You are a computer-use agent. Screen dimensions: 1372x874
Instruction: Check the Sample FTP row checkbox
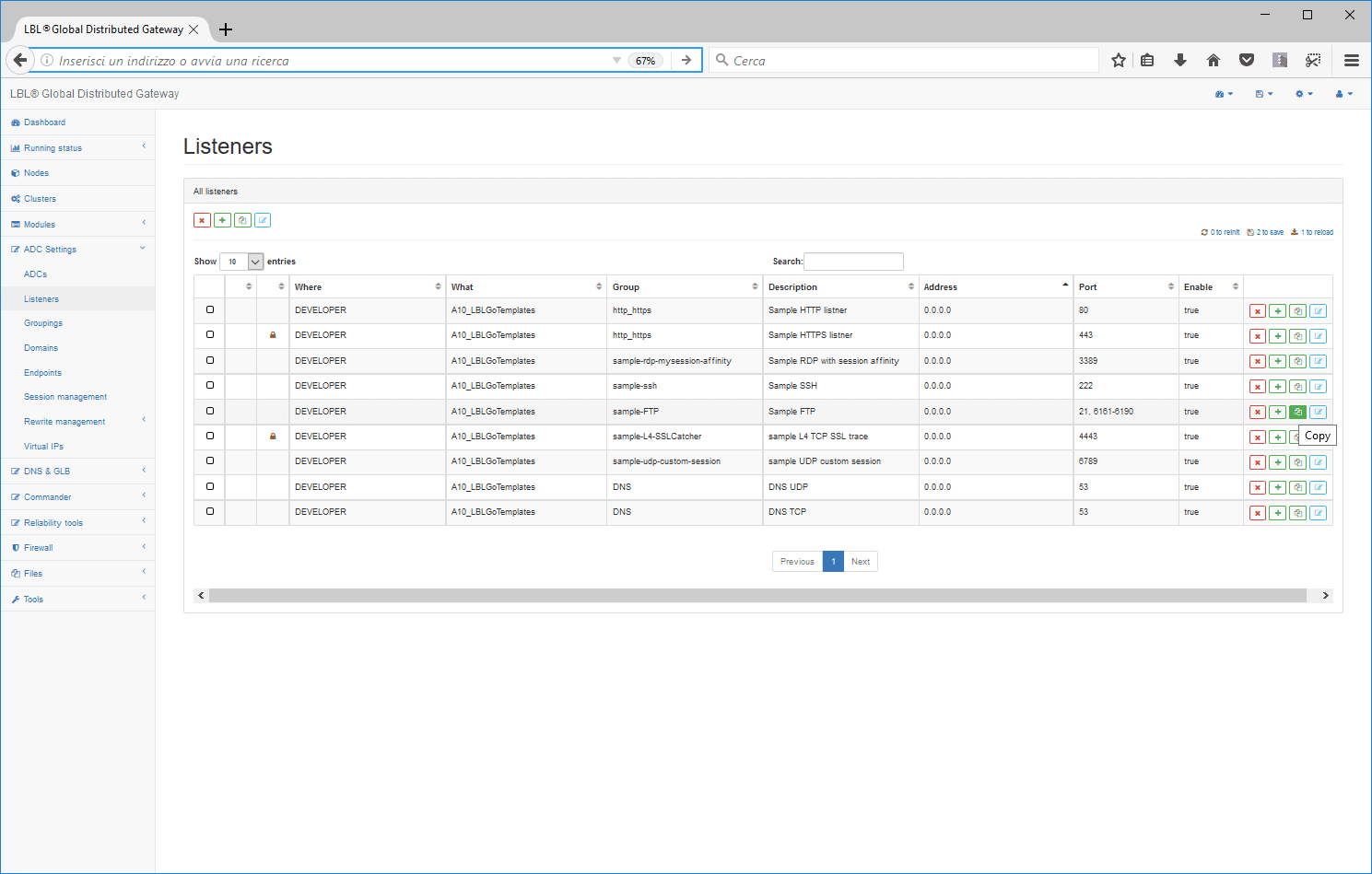pyautogui.click(x=210, y=411)
